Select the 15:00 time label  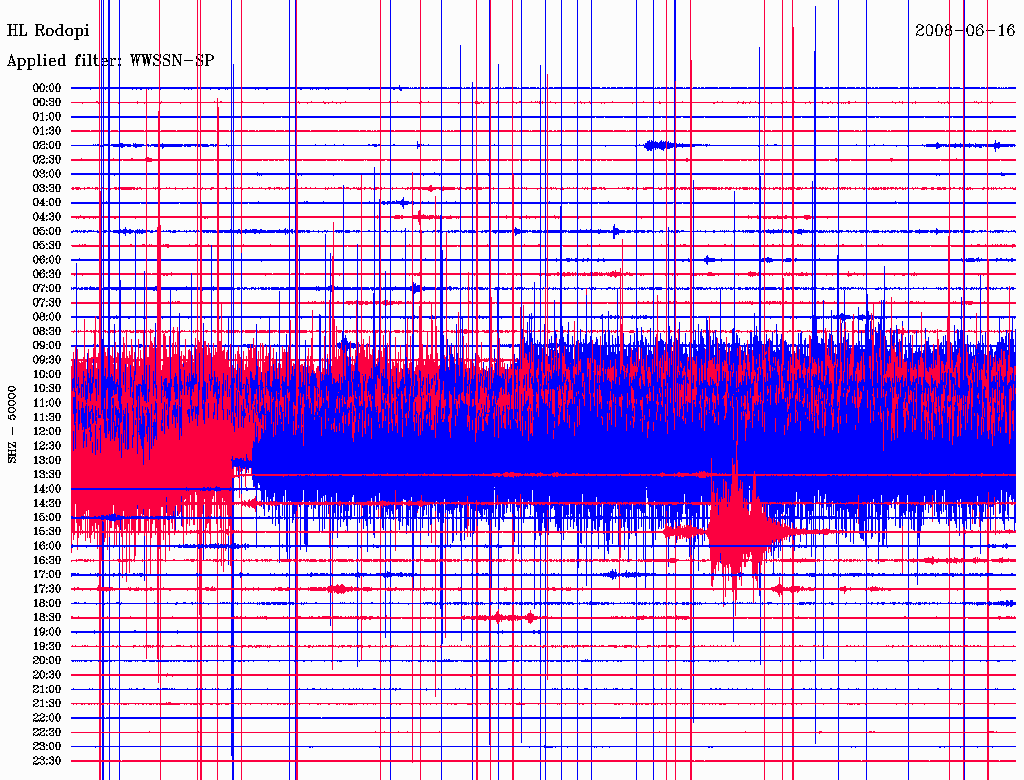coord(47,517)
